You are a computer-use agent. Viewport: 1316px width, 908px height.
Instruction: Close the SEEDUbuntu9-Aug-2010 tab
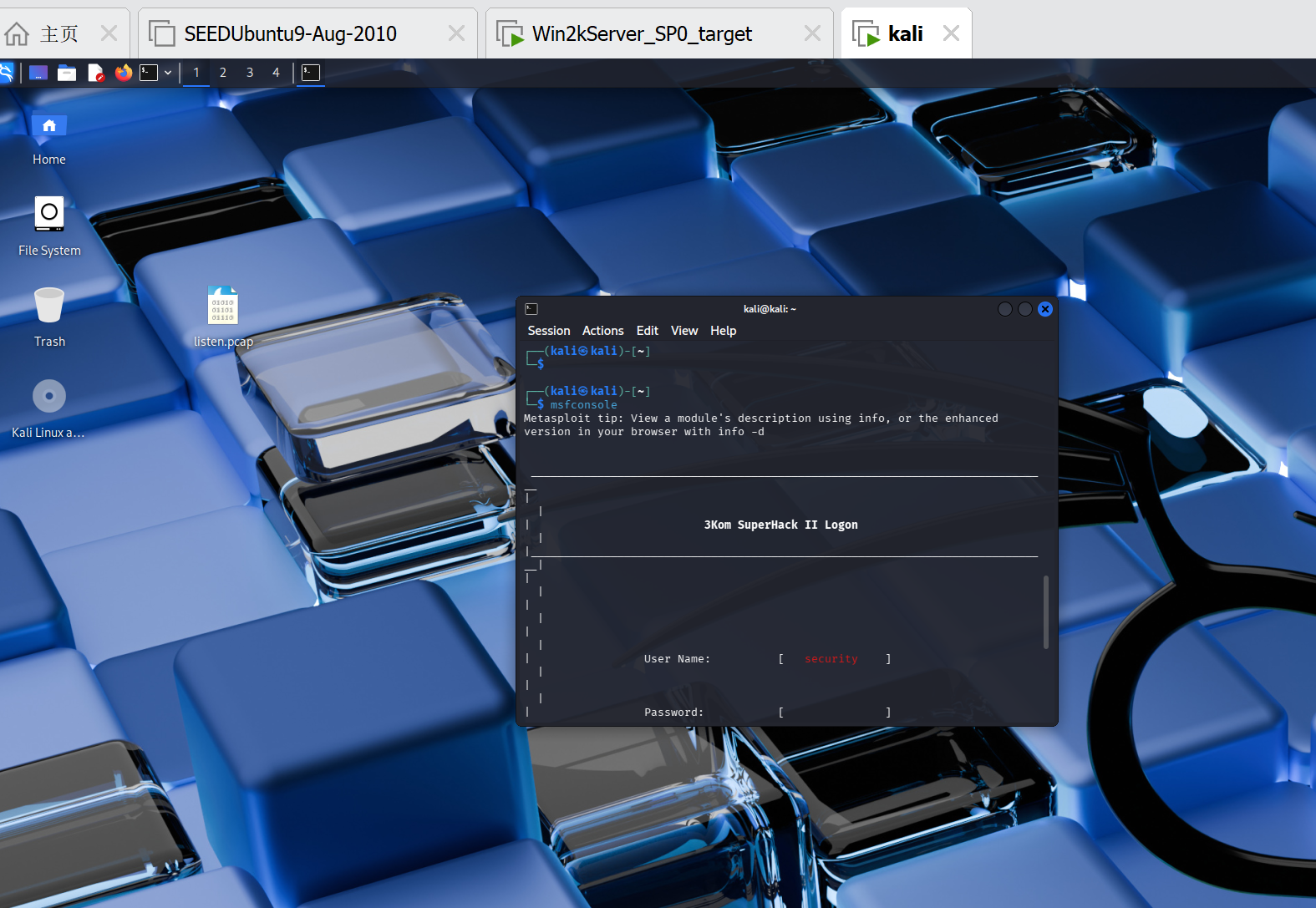(456, 33)
